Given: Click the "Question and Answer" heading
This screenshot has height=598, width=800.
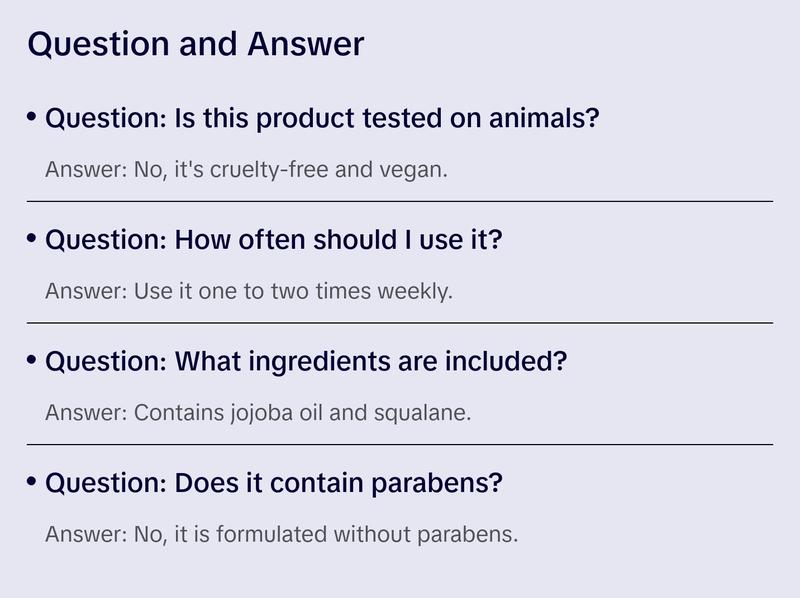Looking at the screenshot, I should 195,44.
